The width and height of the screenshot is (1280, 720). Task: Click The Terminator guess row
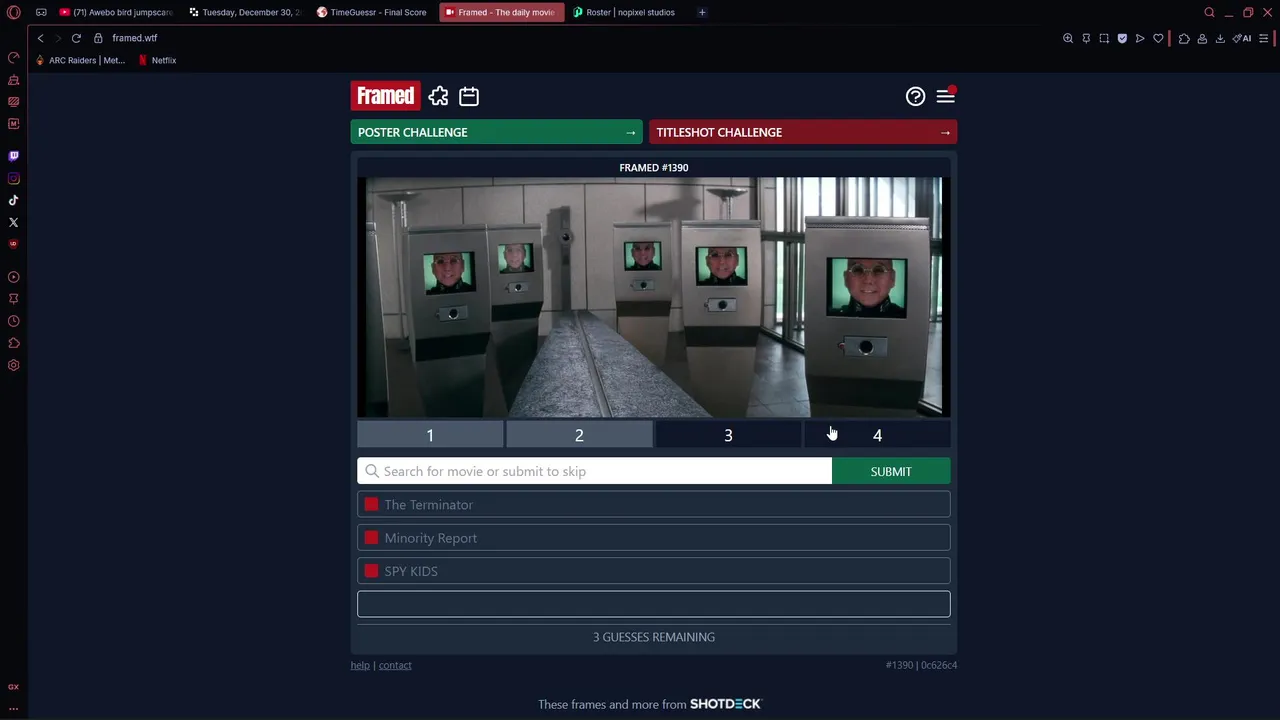(654, 505)
